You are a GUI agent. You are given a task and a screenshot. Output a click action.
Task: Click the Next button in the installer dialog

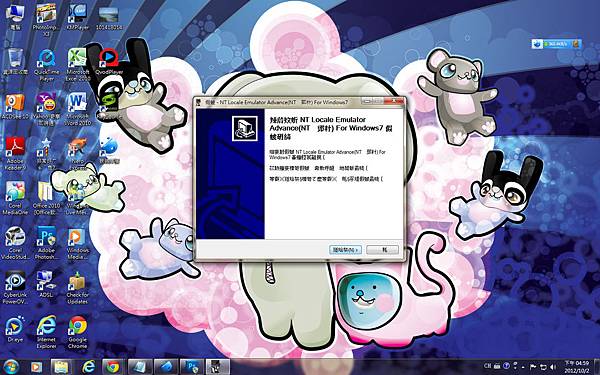(345, 249)
